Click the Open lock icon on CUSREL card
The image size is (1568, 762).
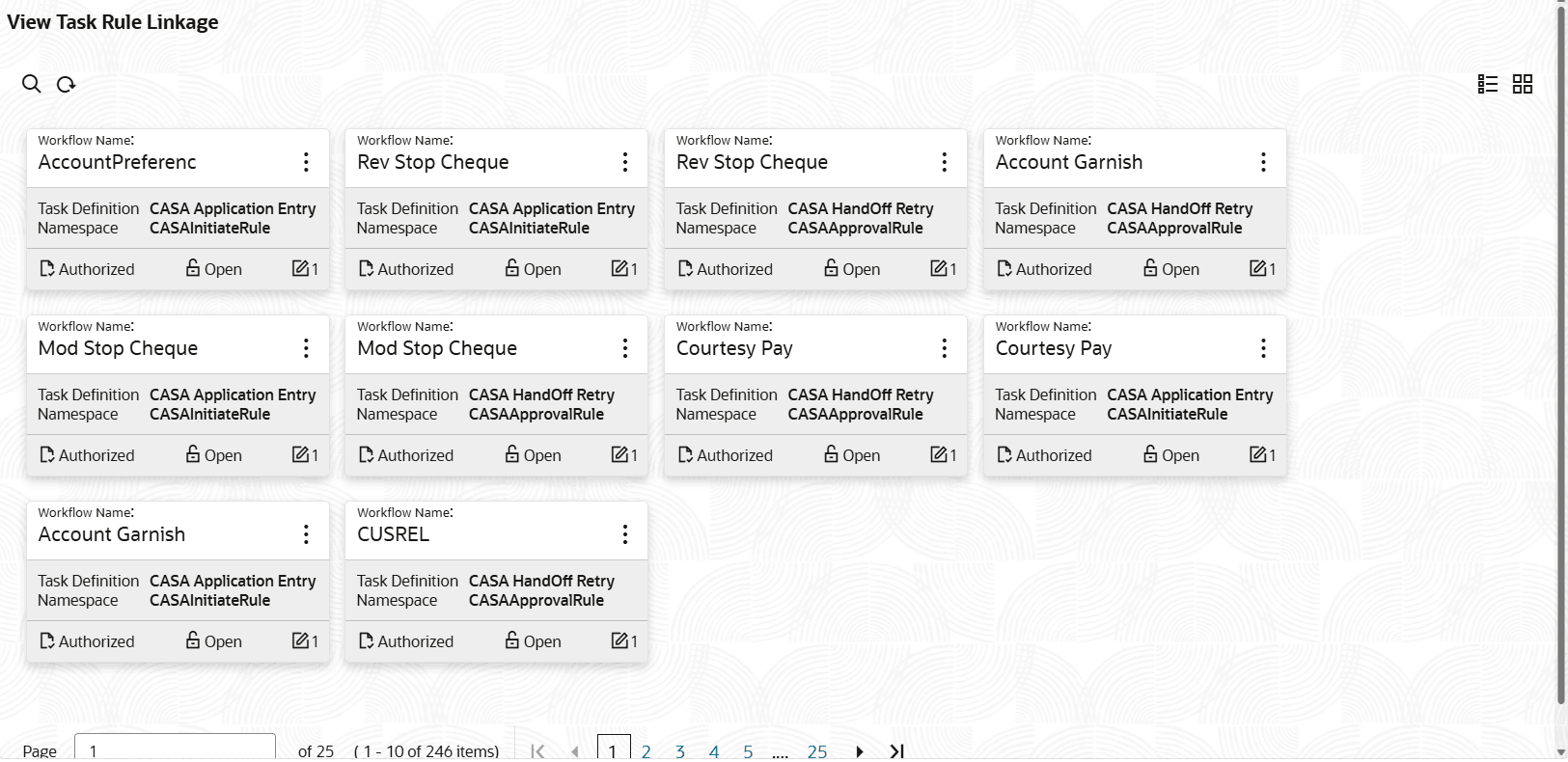point(512,640)
